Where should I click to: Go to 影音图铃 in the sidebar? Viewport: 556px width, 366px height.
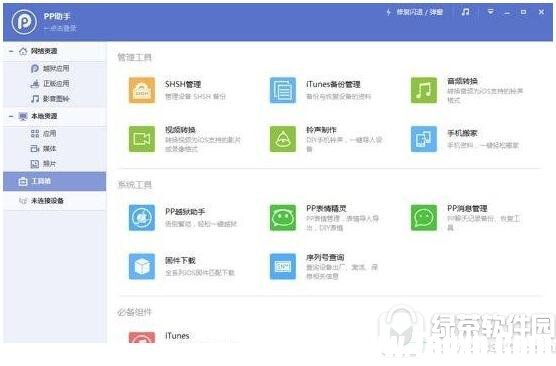(x=50, y=99)
